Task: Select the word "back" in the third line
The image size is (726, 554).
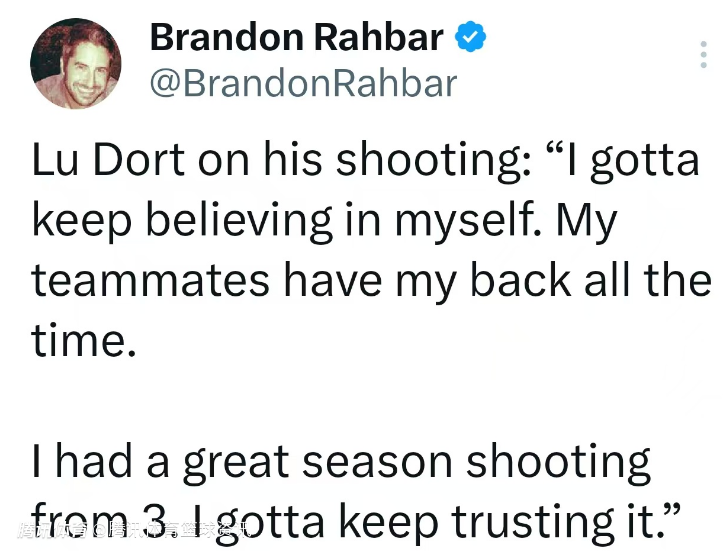Action: pos(520,280)
